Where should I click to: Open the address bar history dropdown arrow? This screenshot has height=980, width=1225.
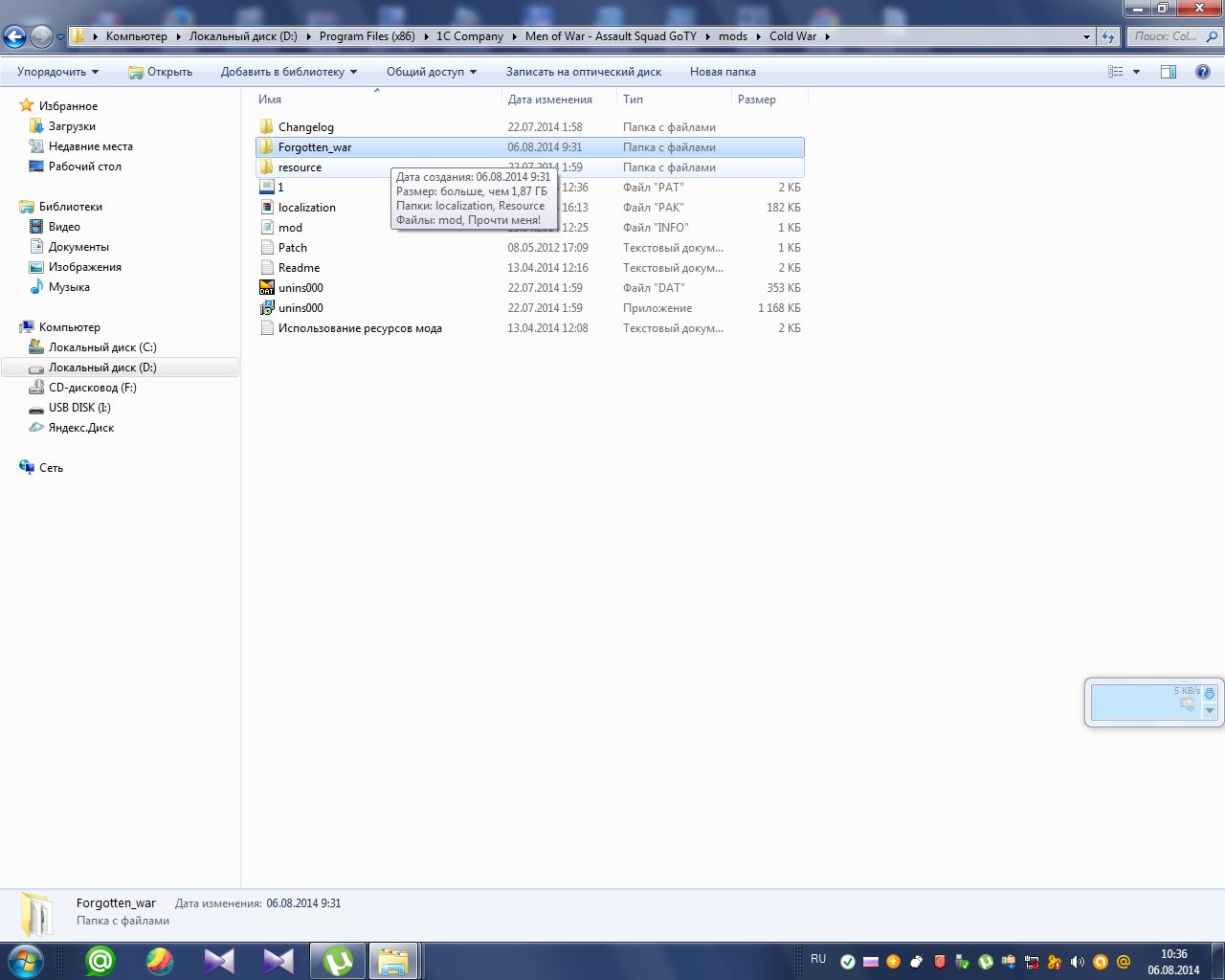coord(1086,36)
